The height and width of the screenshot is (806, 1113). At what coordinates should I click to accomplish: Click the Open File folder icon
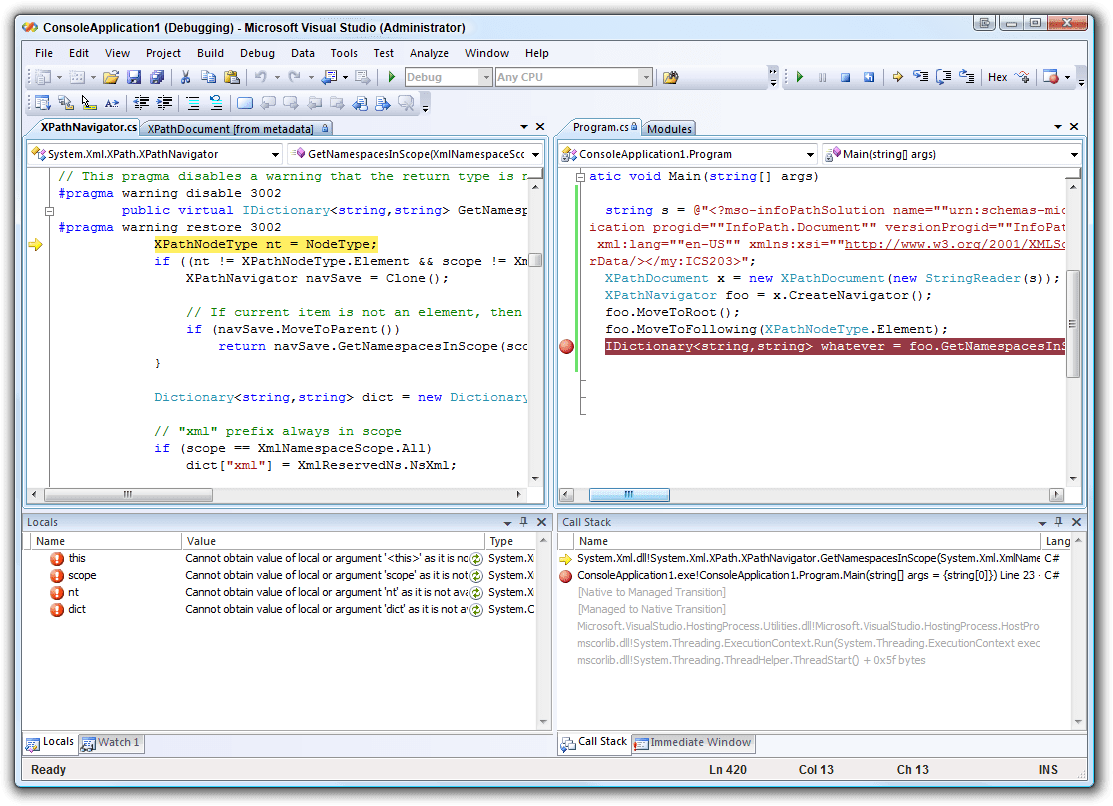point(111,77)
